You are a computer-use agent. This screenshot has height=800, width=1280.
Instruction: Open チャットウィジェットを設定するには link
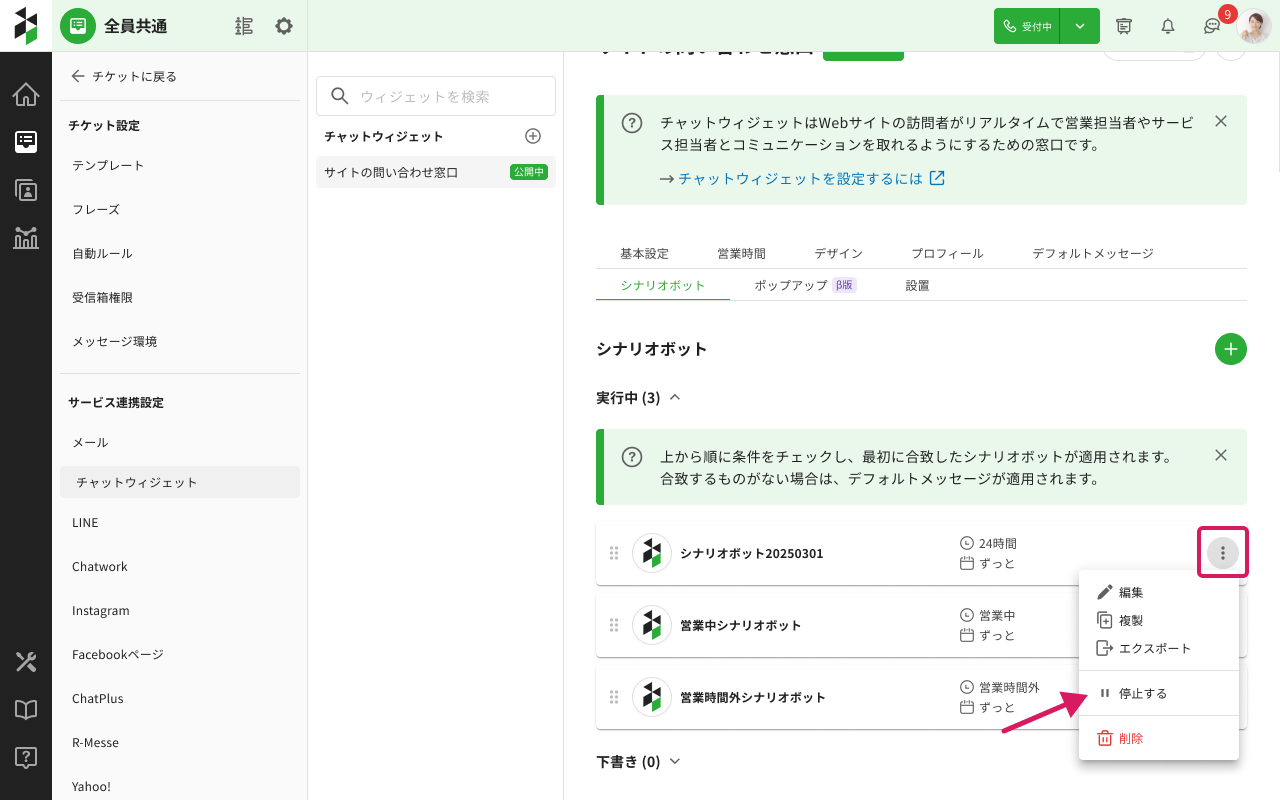811,179
